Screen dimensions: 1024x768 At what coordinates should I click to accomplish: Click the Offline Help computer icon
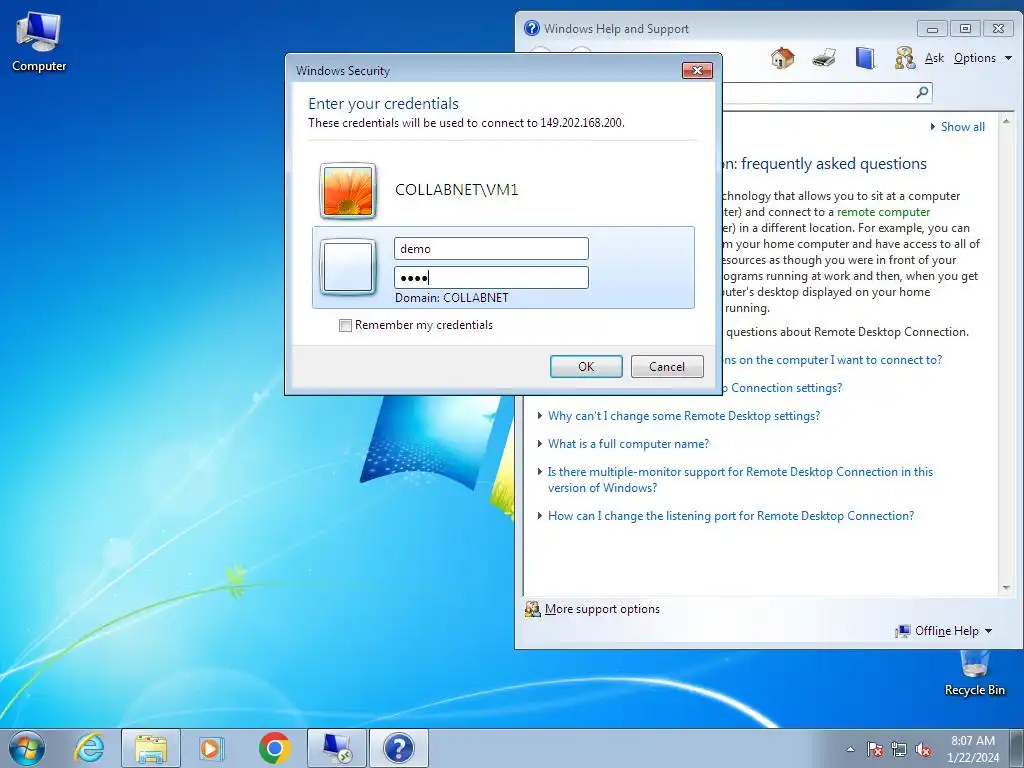pyautogui.click(x=903, y=631)
